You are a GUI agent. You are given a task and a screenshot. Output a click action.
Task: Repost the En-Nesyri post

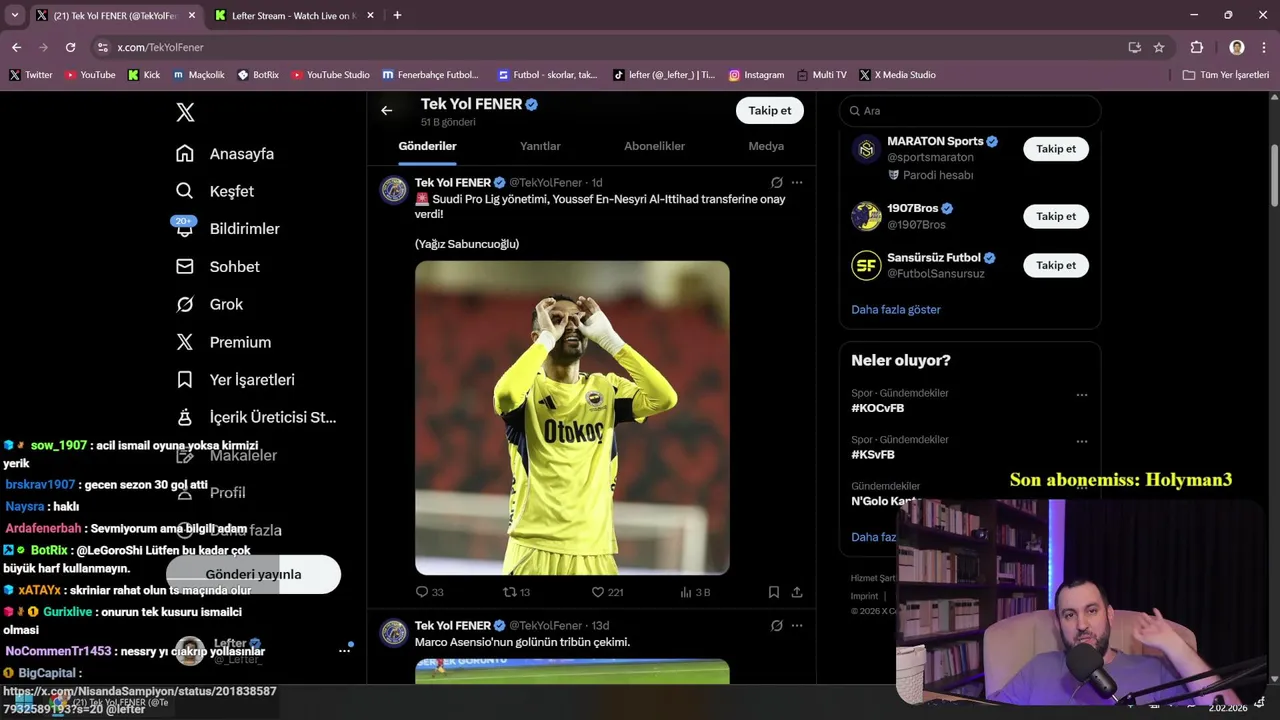(x=516, y=592)
